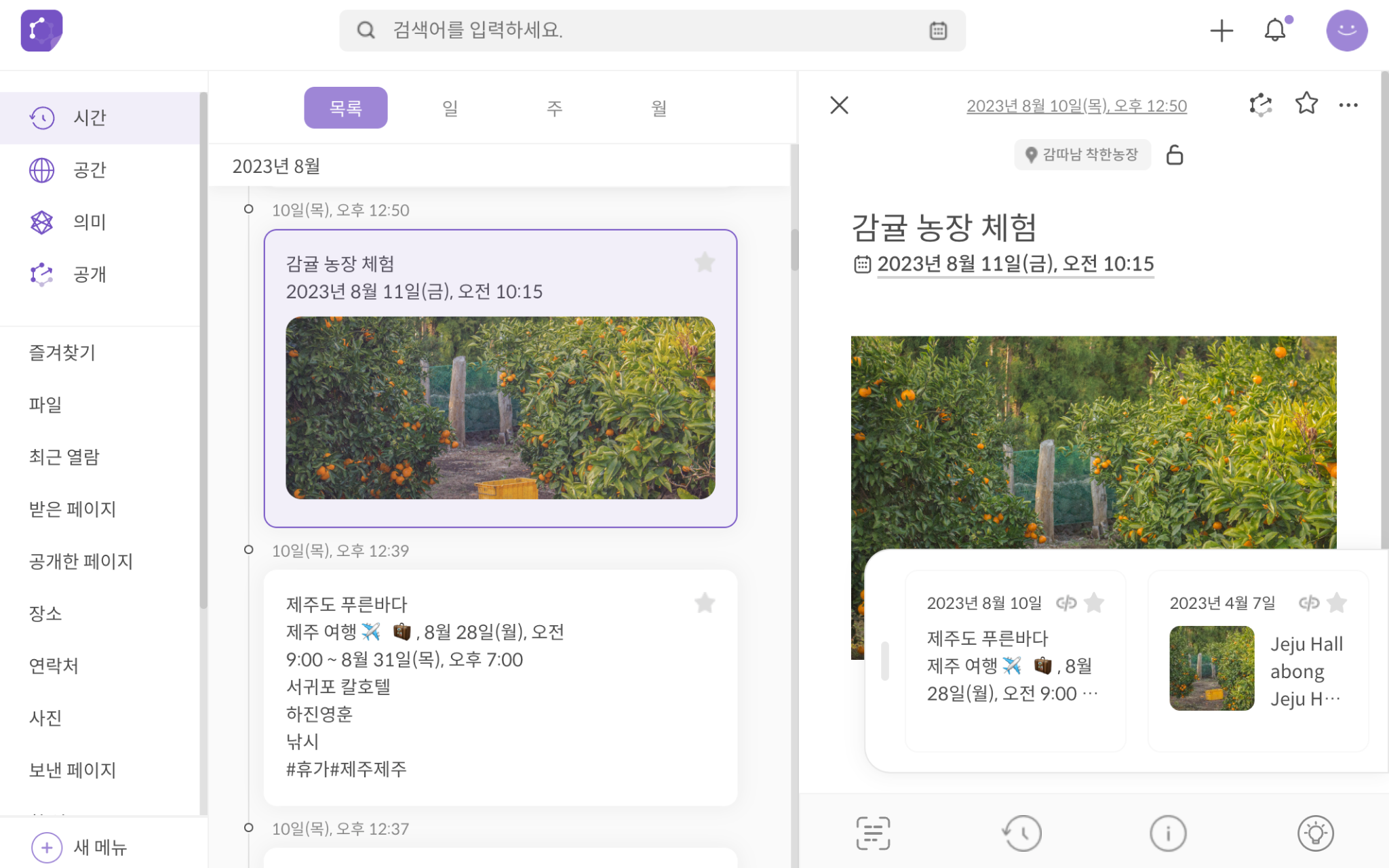Open 보낸 페이지 in the sidebar
1389x868 pixels.
point(73,770)
